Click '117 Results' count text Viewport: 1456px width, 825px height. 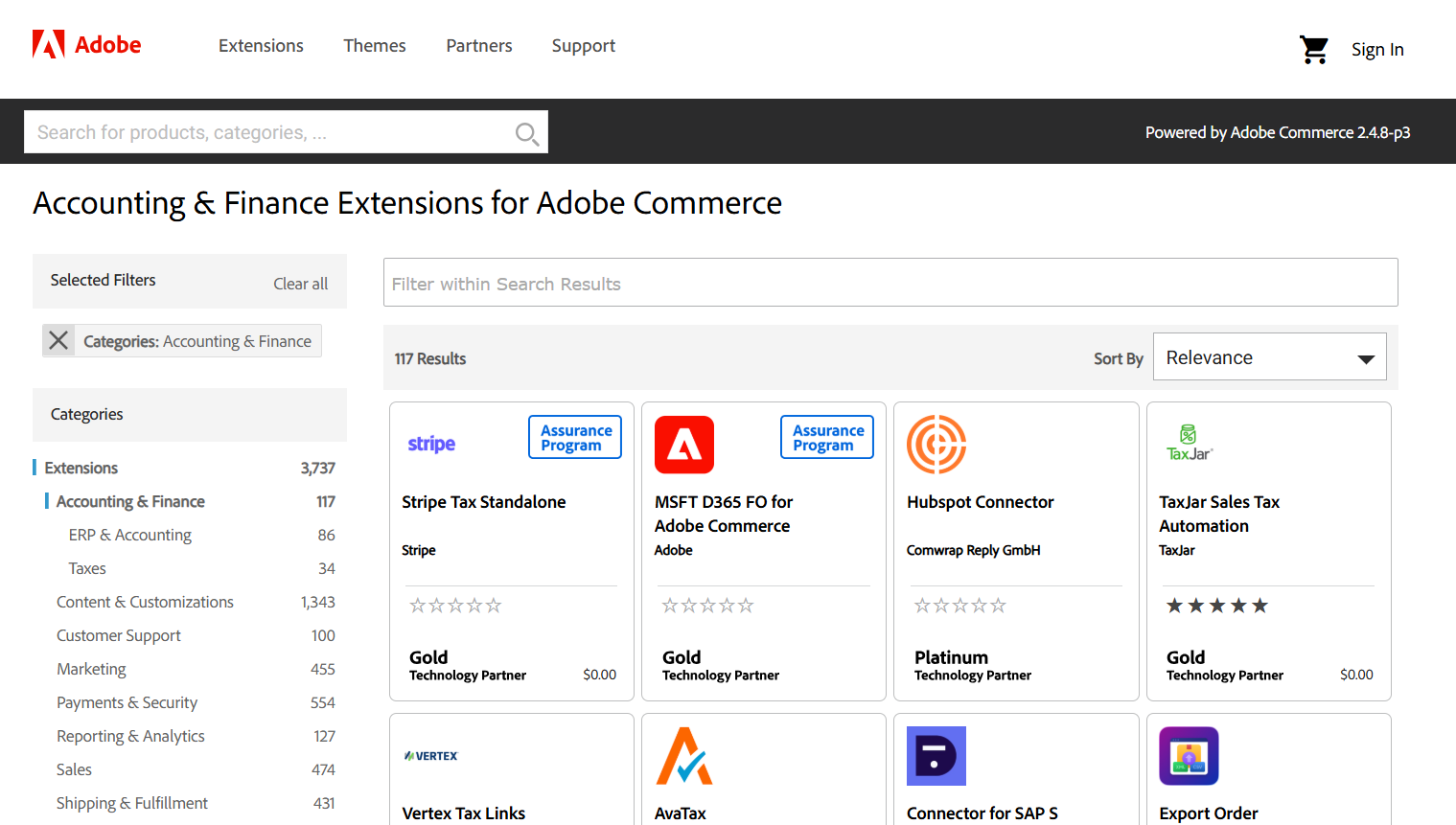430,358
